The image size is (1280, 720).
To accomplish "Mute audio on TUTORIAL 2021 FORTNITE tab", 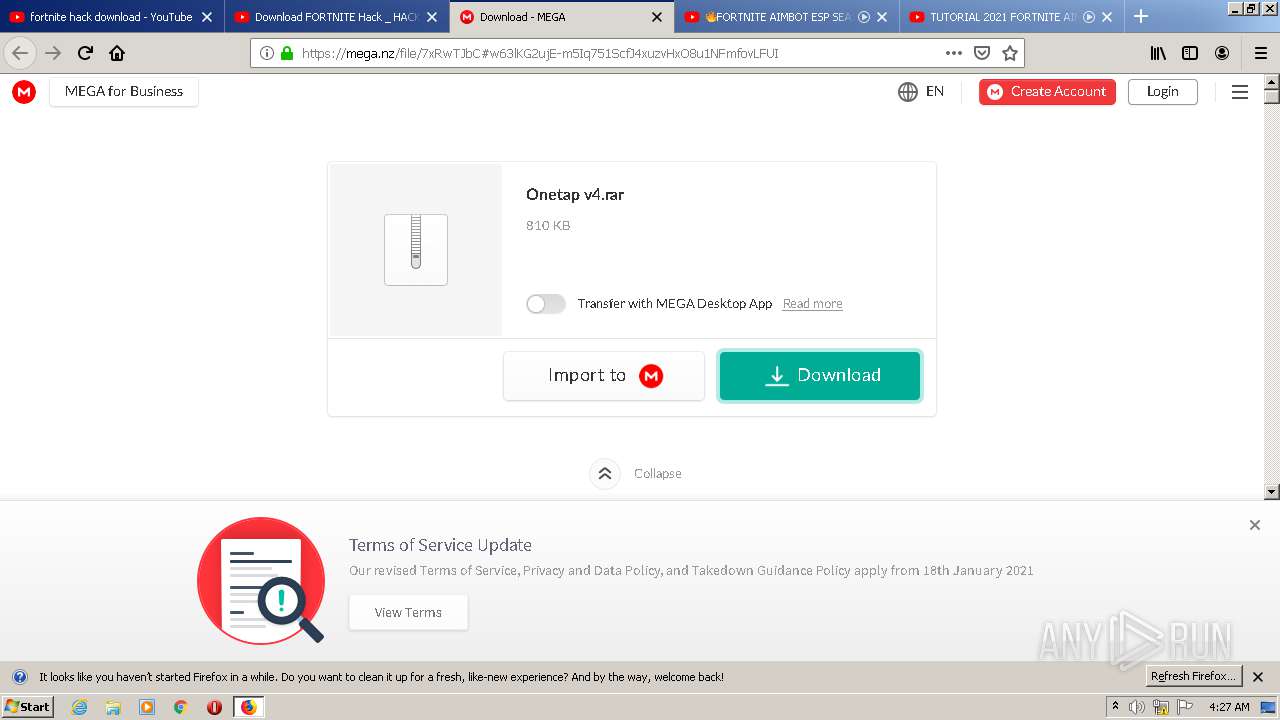I will 1089,17.
